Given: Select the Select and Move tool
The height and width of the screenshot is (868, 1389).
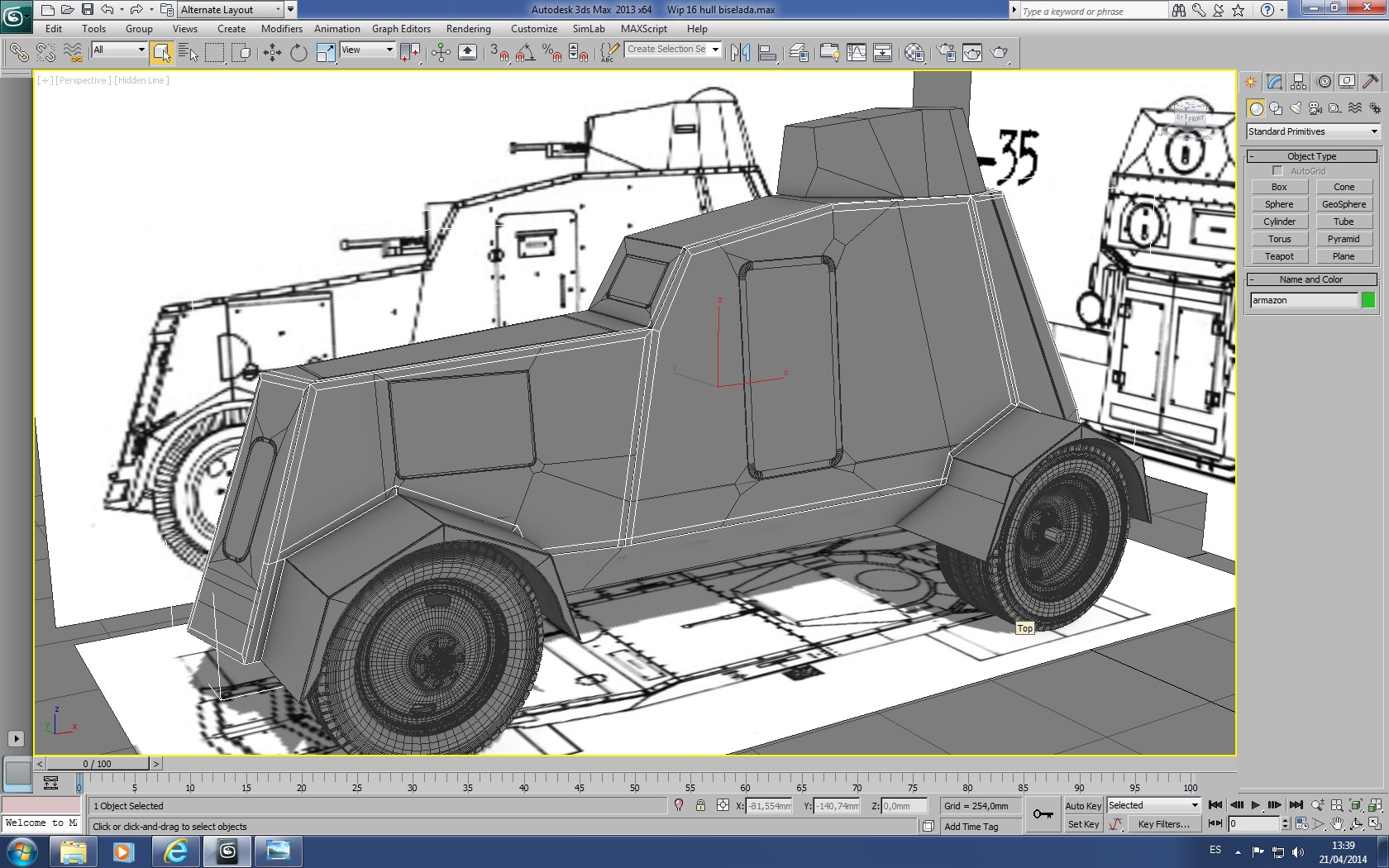Looking at the screenshot, I should 272,53.
